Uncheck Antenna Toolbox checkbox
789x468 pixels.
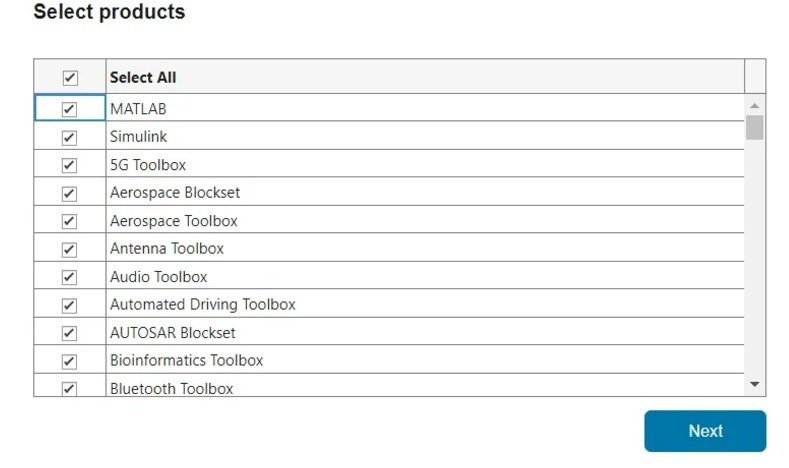[x=70, y=249]
